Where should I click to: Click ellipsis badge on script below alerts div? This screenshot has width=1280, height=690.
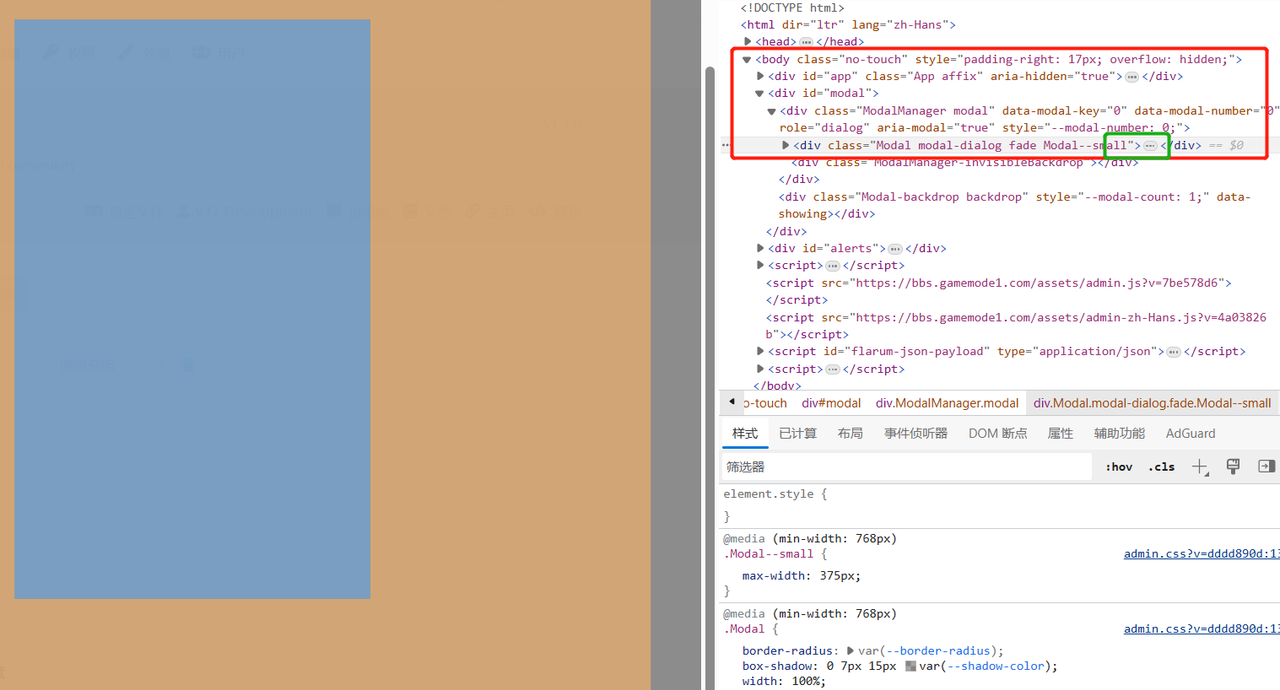[x=832, y=266]
